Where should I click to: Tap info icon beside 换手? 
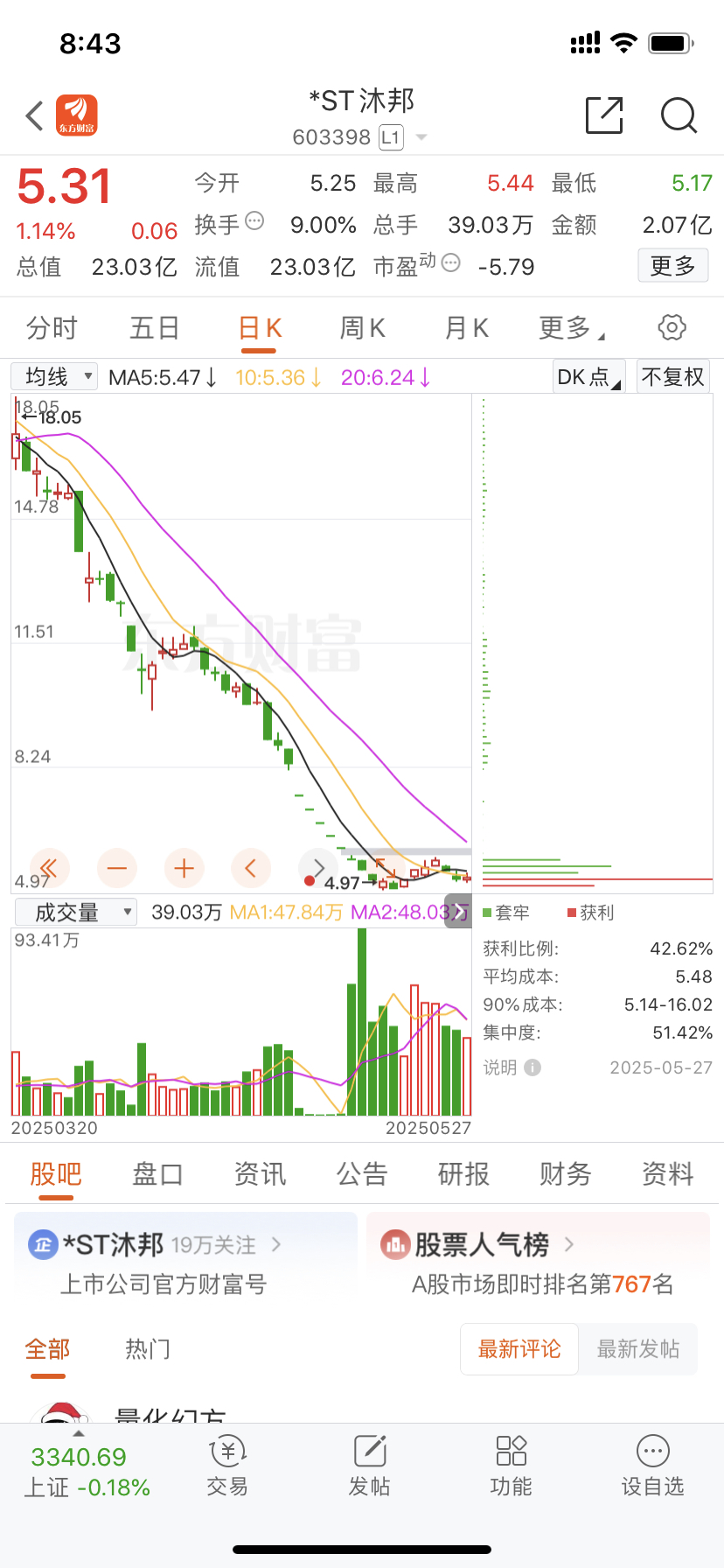coord(254,220)
